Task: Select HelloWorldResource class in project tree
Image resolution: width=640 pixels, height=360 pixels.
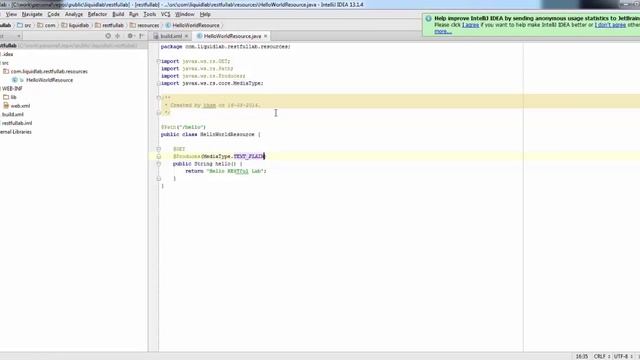Action: click(49, 80)
